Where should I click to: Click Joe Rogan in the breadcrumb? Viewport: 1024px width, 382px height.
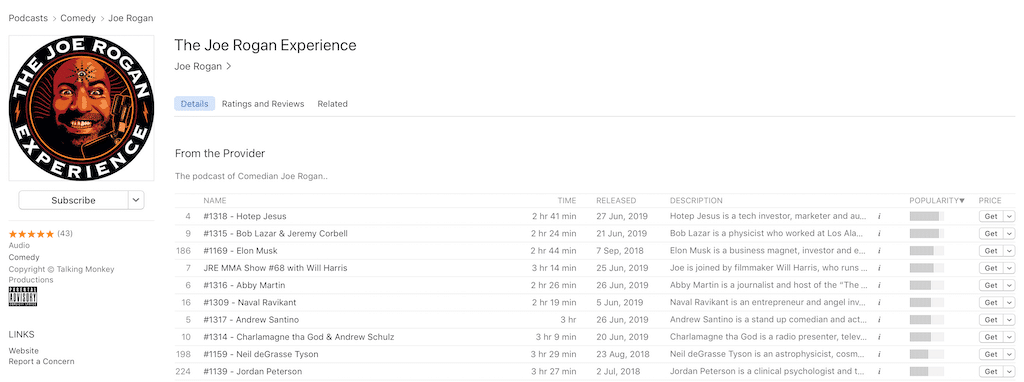point(131,18)
